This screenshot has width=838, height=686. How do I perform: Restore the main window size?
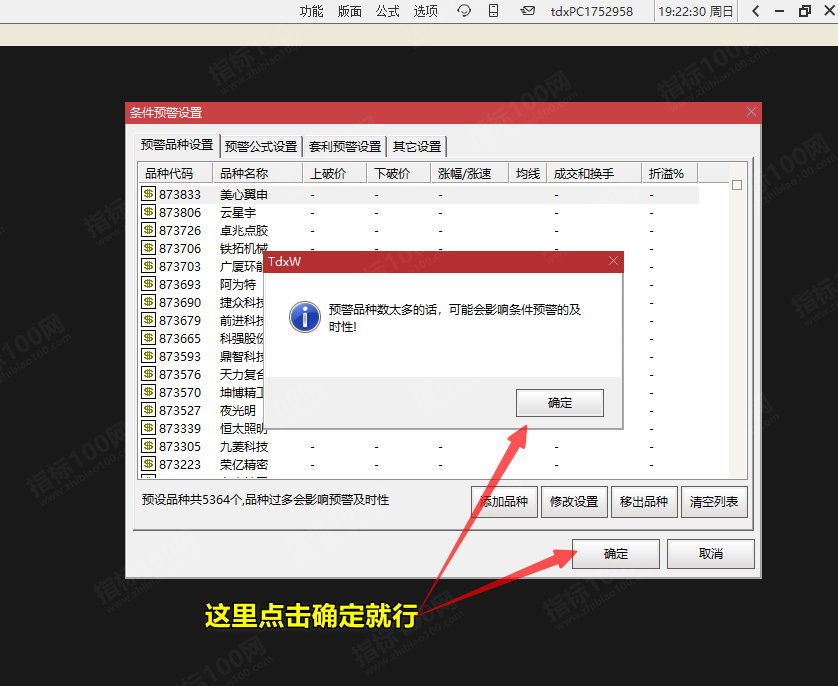coord(804,11)
